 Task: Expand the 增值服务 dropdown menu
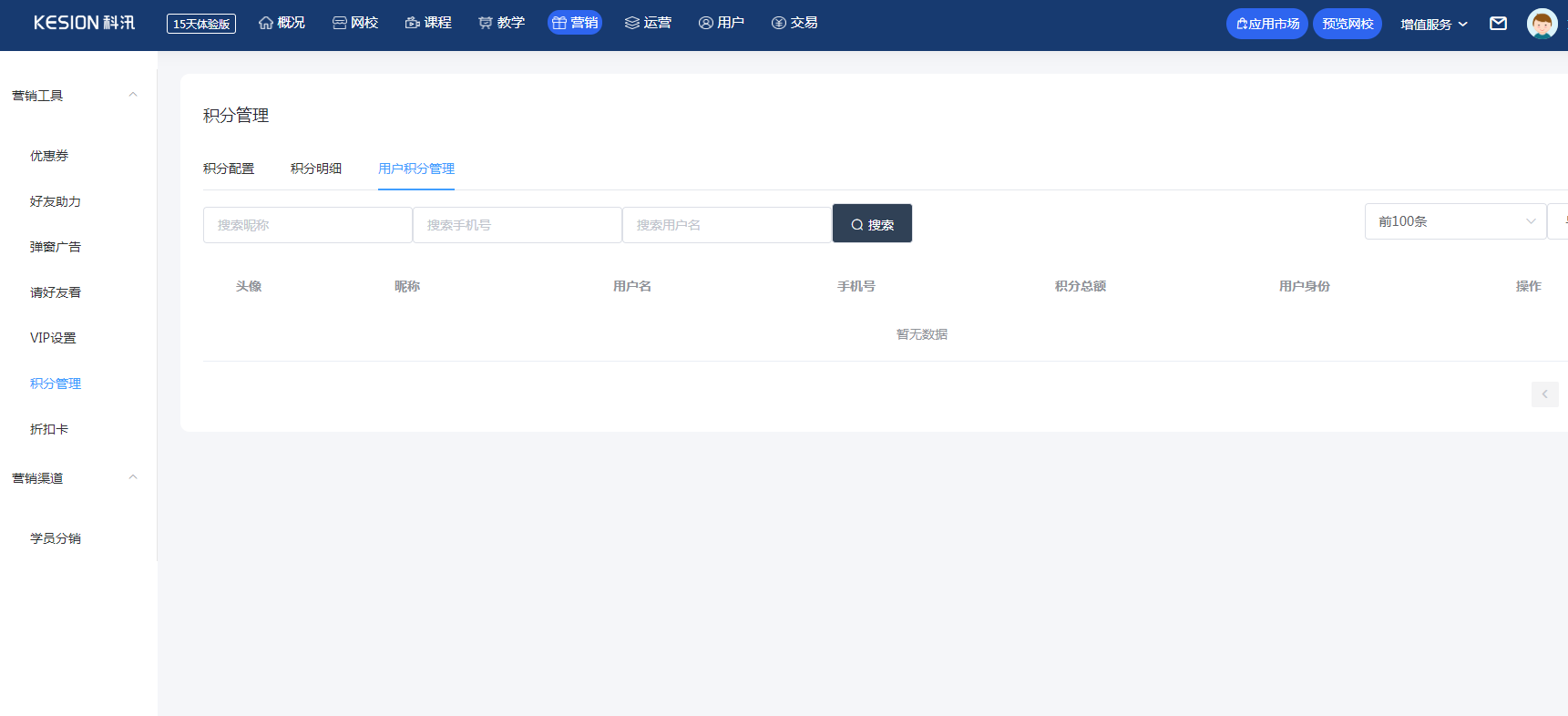click(1434, 25)
